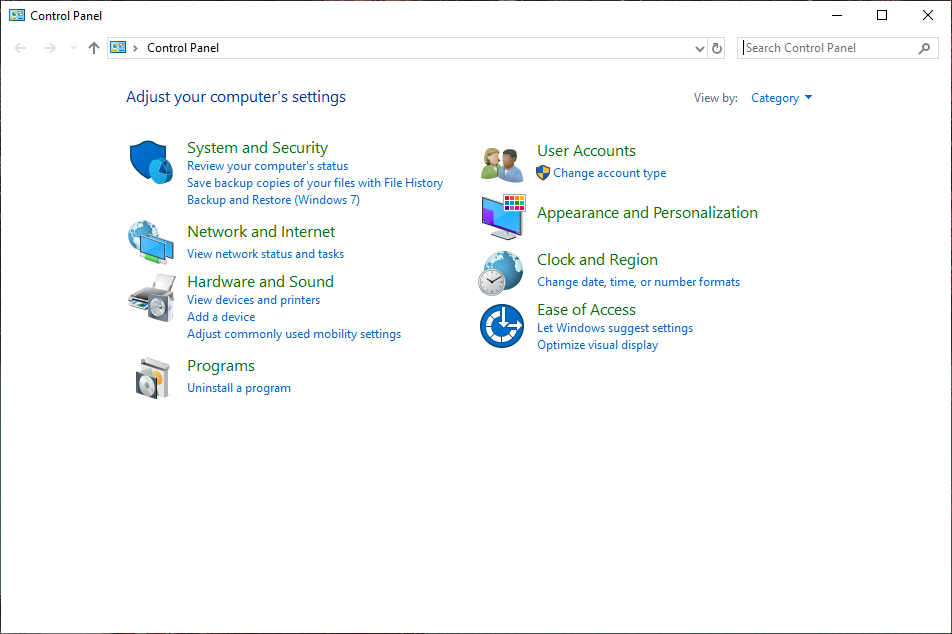Go back with the back arrow
952x634 pixels.
click(20, 48)
